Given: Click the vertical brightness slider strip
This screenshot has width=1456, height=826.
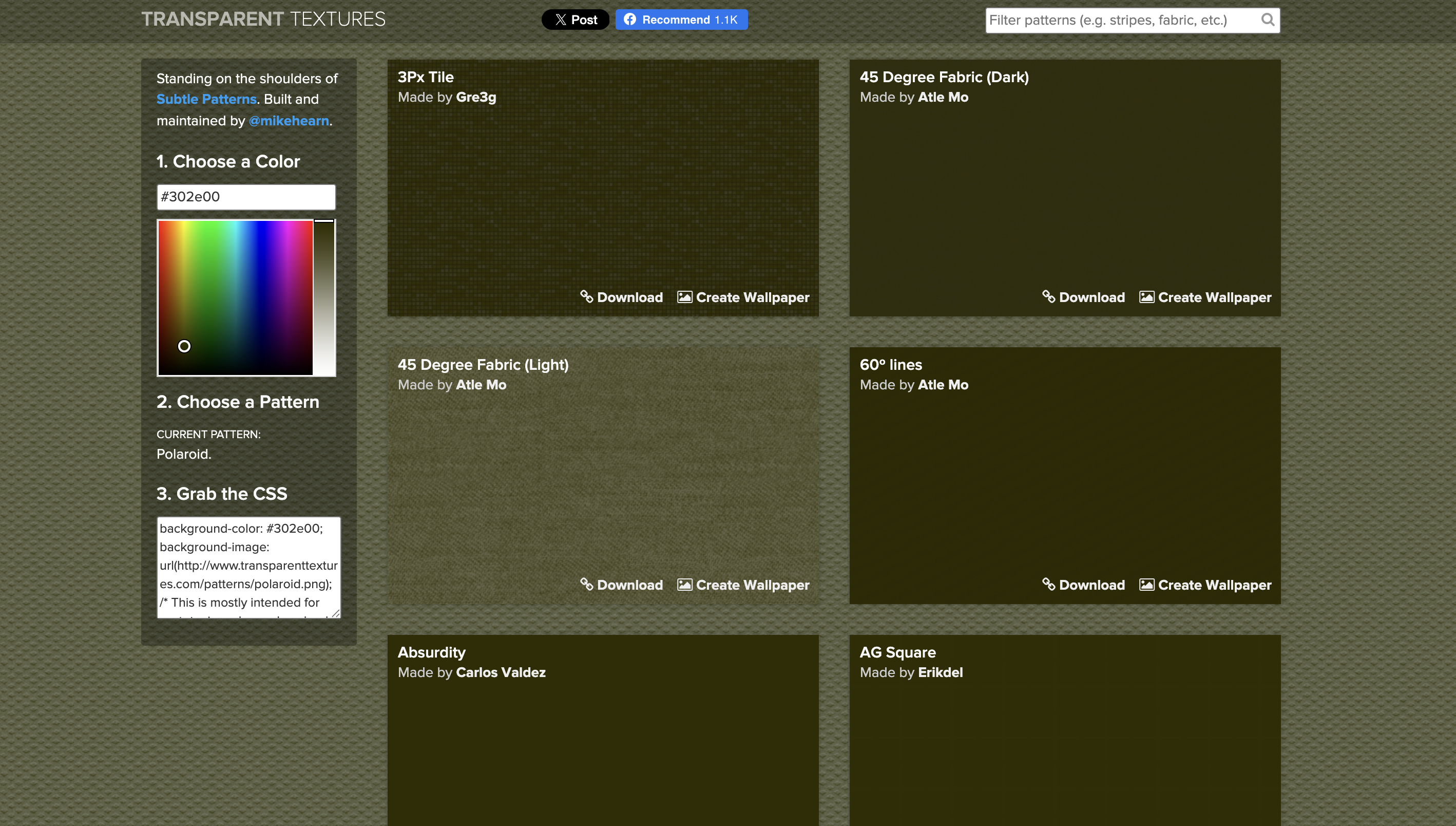Looking at the screenshot, I should (x=324, y=297).
